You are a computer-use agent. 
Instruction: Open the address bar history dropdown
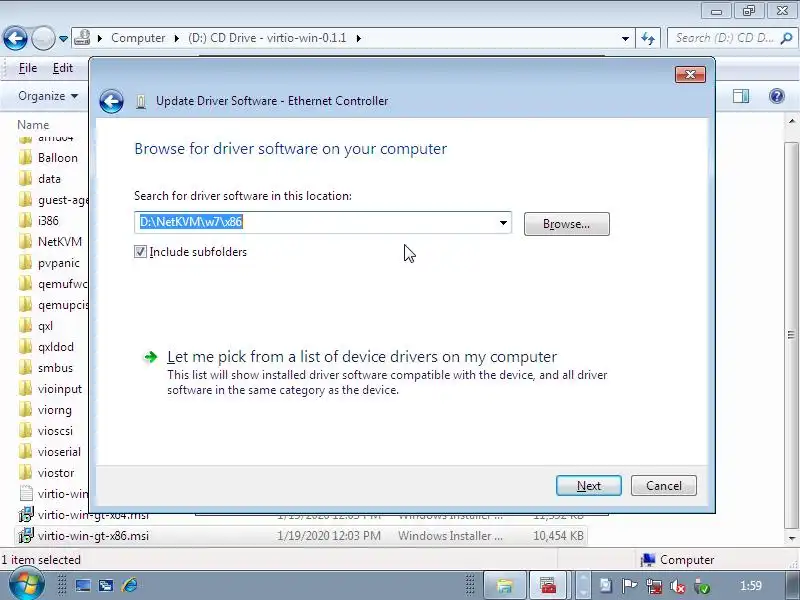(x=625, y=38)
